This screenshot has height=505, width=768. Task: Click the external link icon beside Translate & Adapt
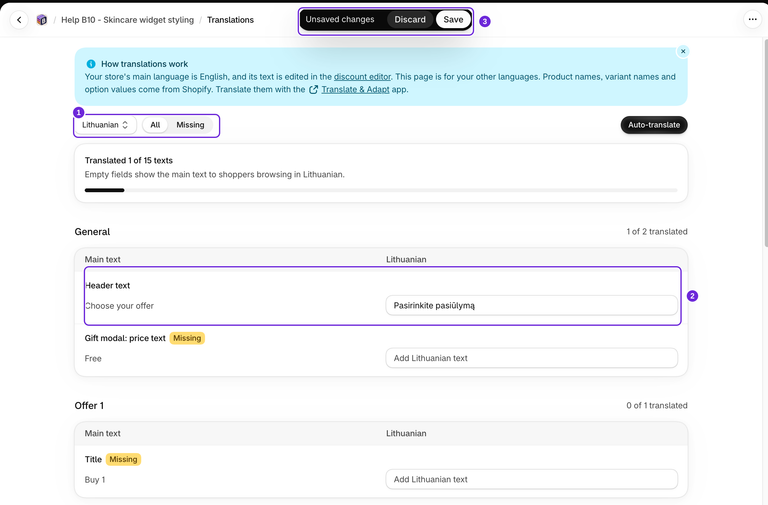[x=313, y=90]
